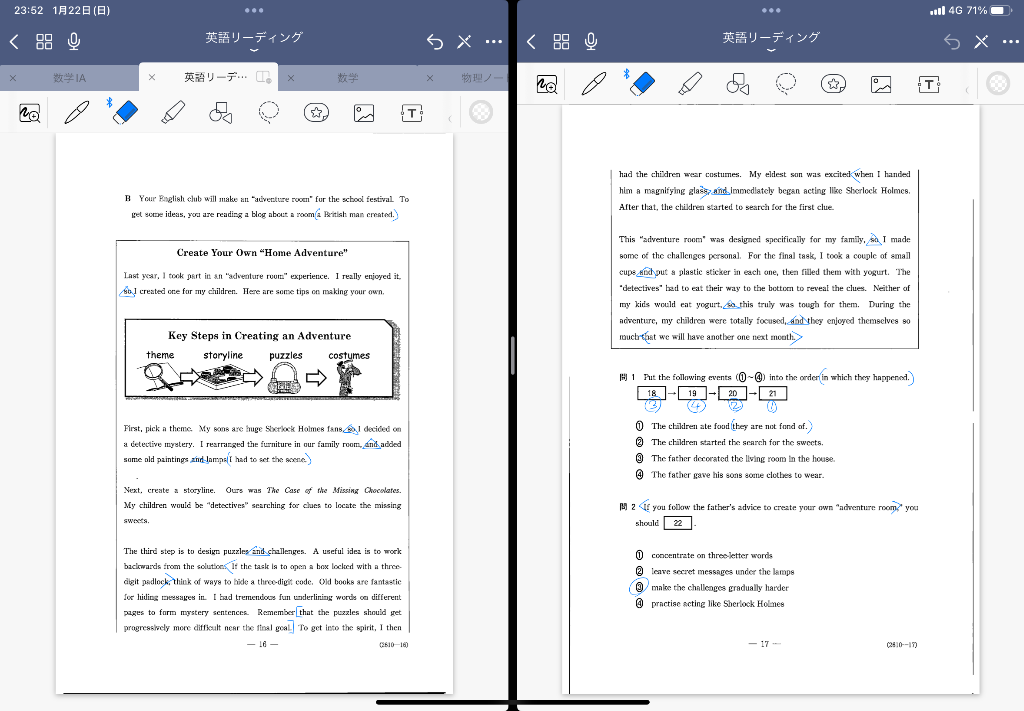Open the three-dot more menu in right pane
Viewport: 1024px width, 711px height.
click(1010, 41)
